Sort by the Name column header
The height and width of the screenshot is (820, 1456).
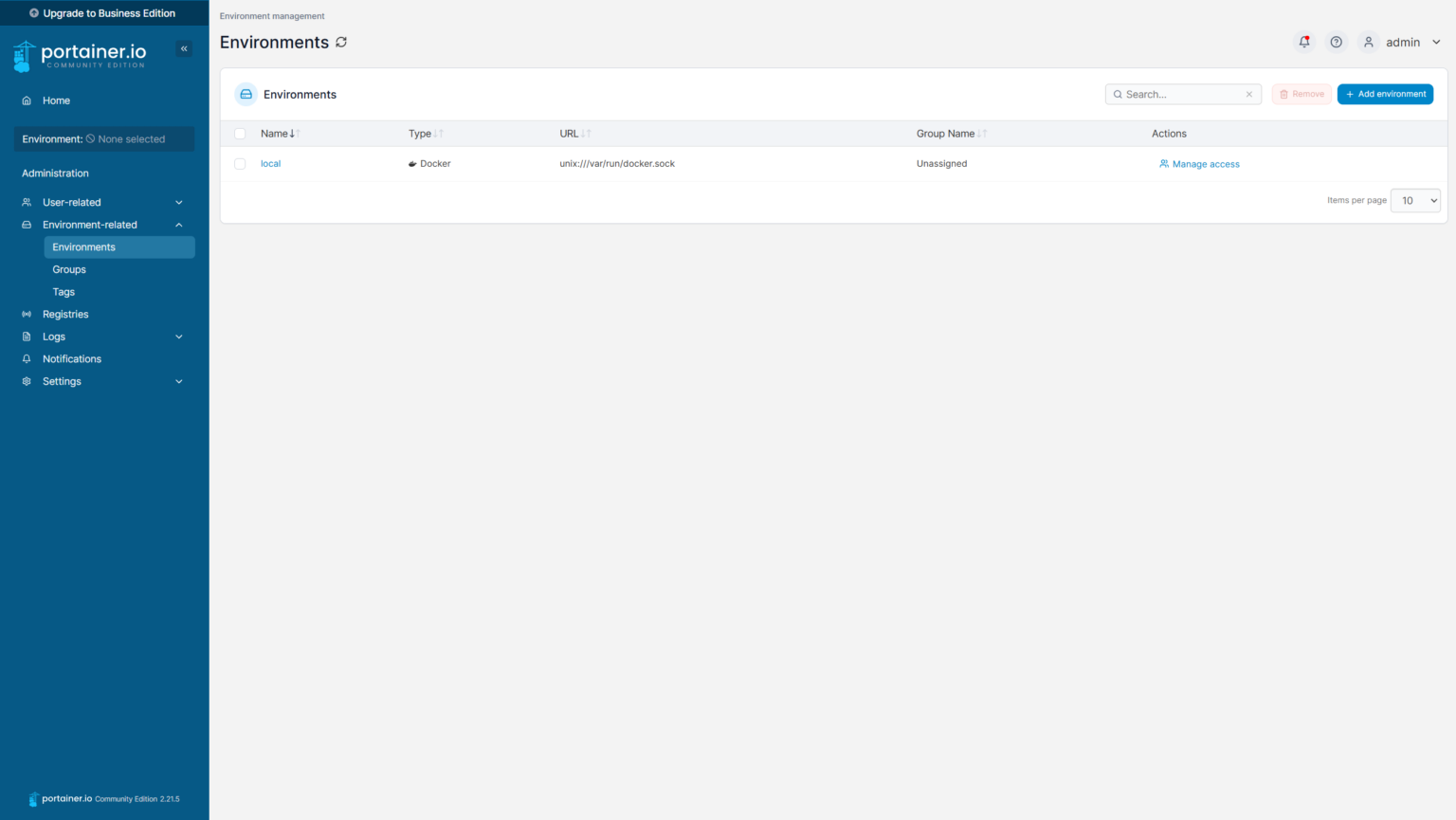point(274,134)
